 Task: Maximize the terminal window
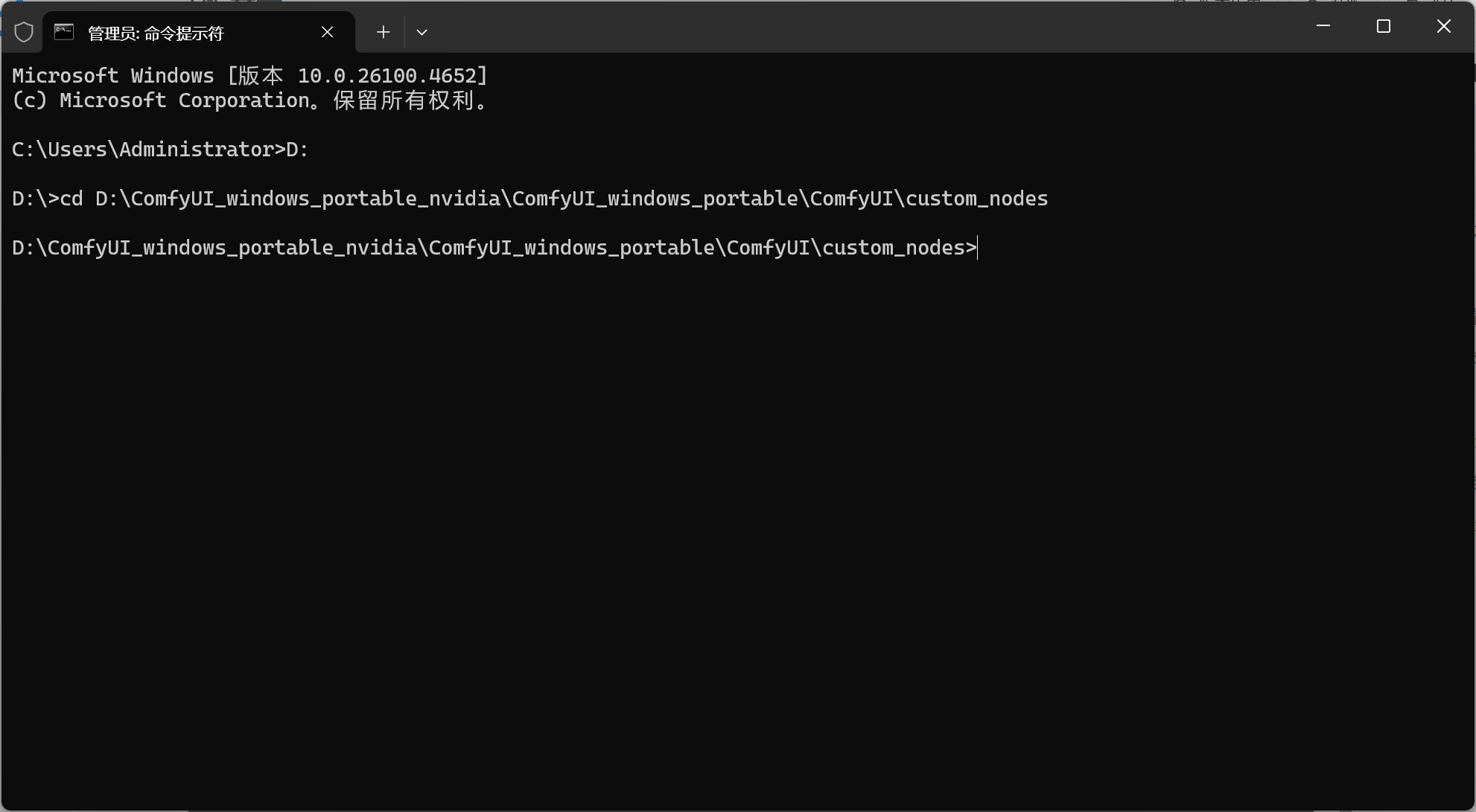point(1384,26)
